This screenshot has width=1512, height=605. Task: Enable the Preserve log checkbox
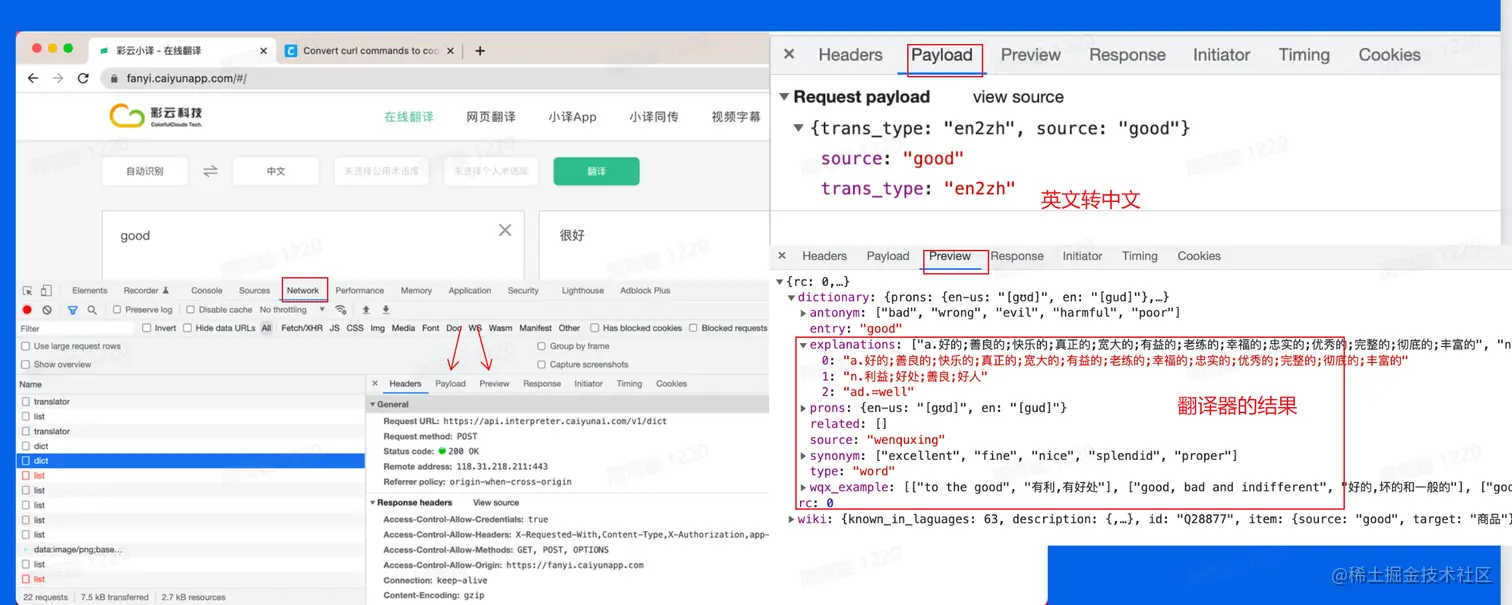[x=117, y=310]
